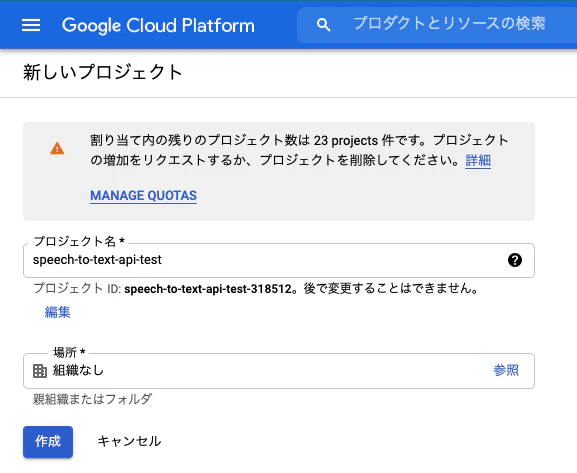Click the orange warning triangle icon
Viewport: 577px width, 473px height.
[57, 149]
